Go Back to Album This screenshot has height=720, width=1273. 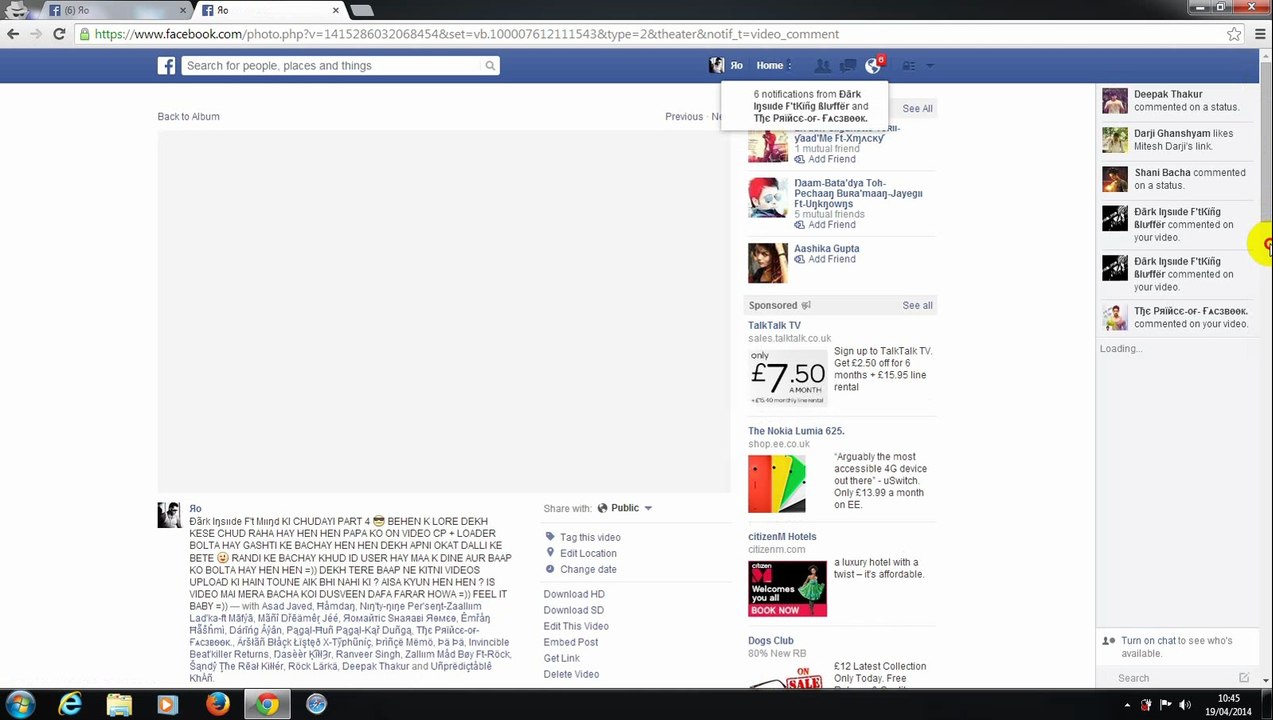coord(188,117)
